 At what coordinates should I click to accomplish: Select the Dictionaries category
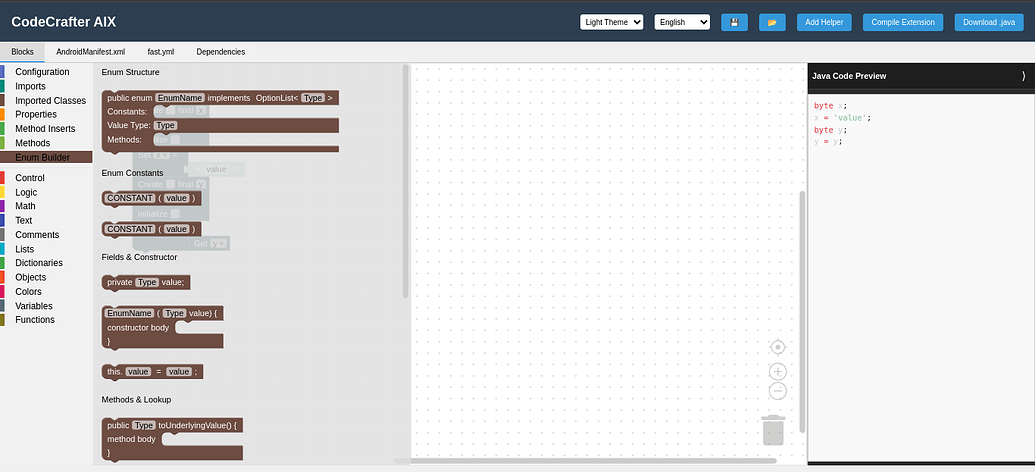(46, 263)
